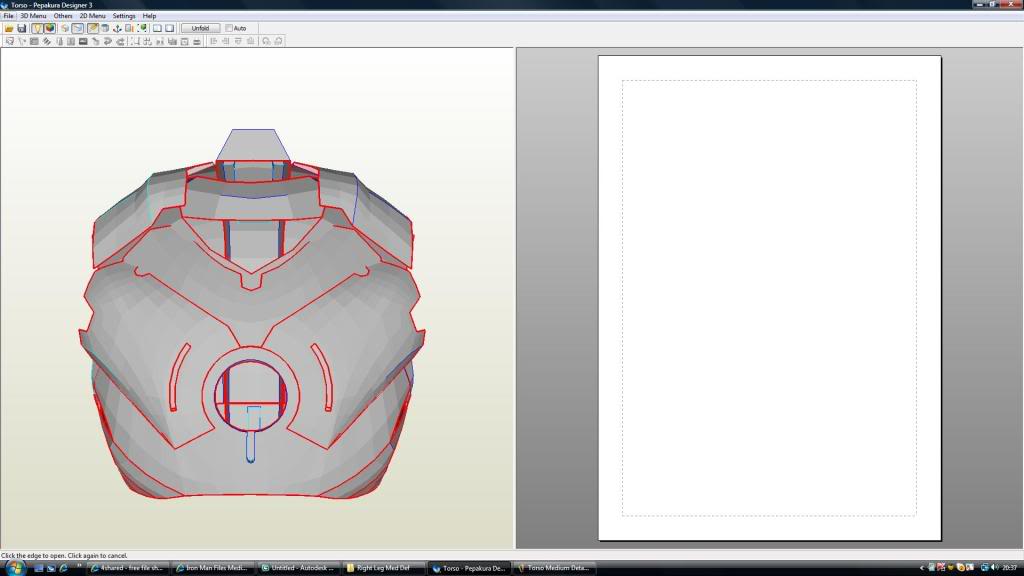
Task: Switch to Iron Man Files taskbar window
Action: pos(212,568)
